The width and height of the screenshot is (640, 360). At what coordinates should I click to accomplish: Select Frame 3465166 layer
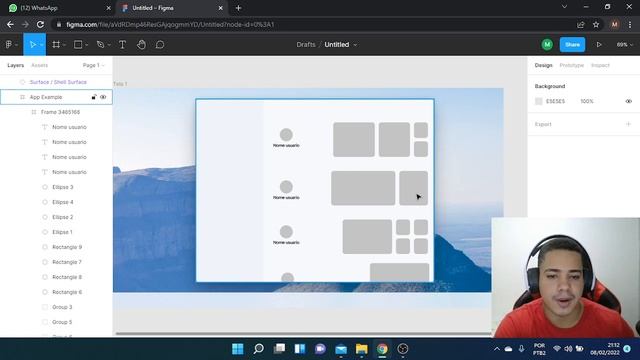[x=60, y=112]
